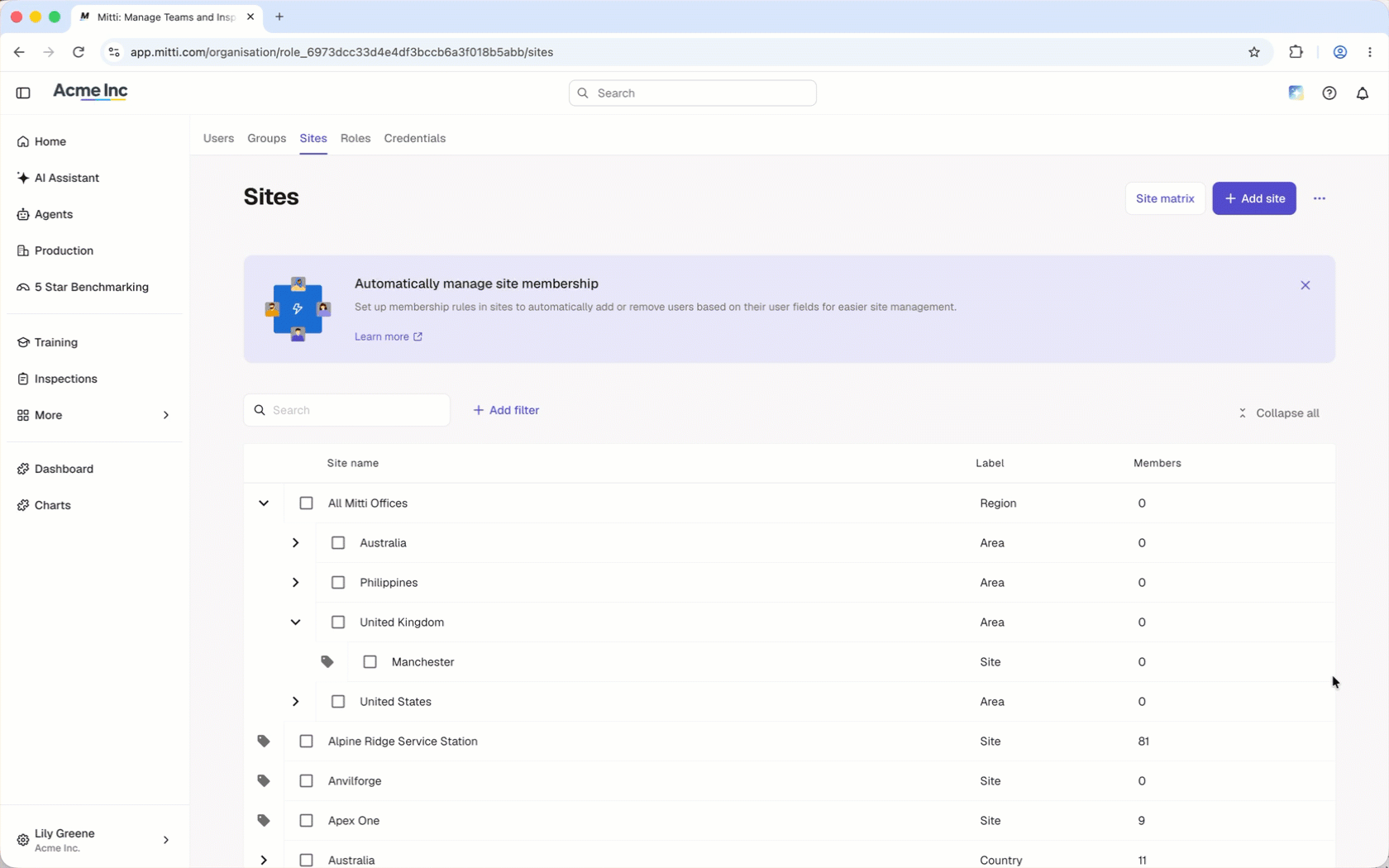Switch to the Users tab

coord(218,138)
